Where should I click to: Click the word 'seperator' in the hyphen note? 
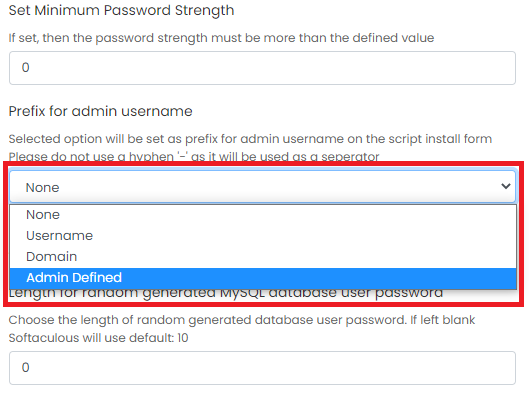tap(350, 157)
